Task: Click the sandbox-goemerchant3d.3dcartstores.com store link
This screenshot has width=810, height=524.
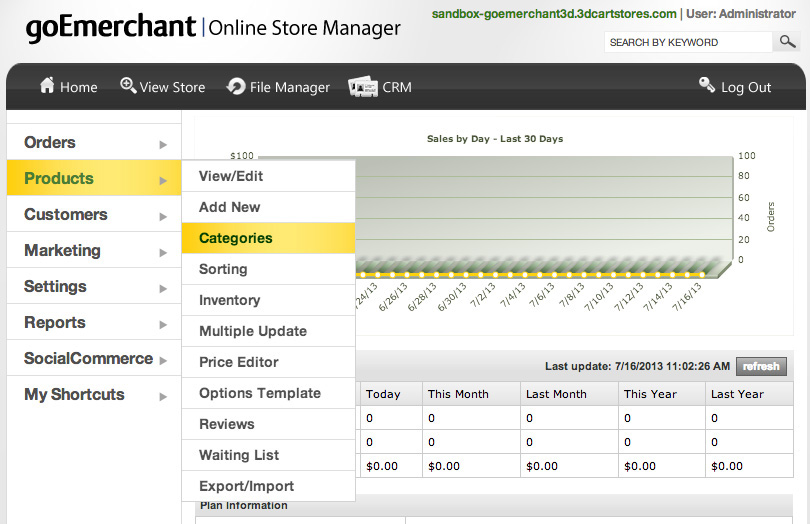Action: point(554,14)
